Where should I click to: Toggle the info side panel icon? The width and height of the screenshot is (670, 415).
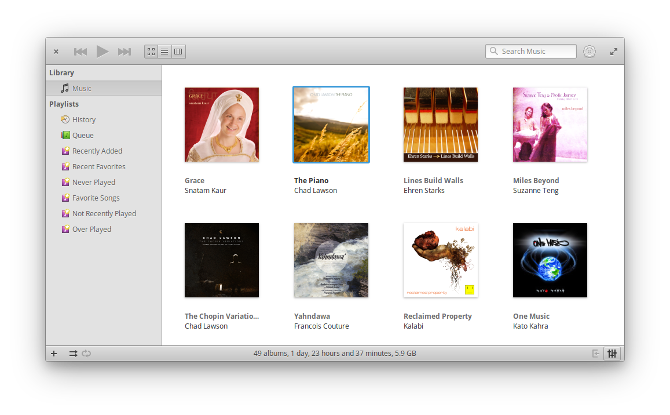(595, 353)
